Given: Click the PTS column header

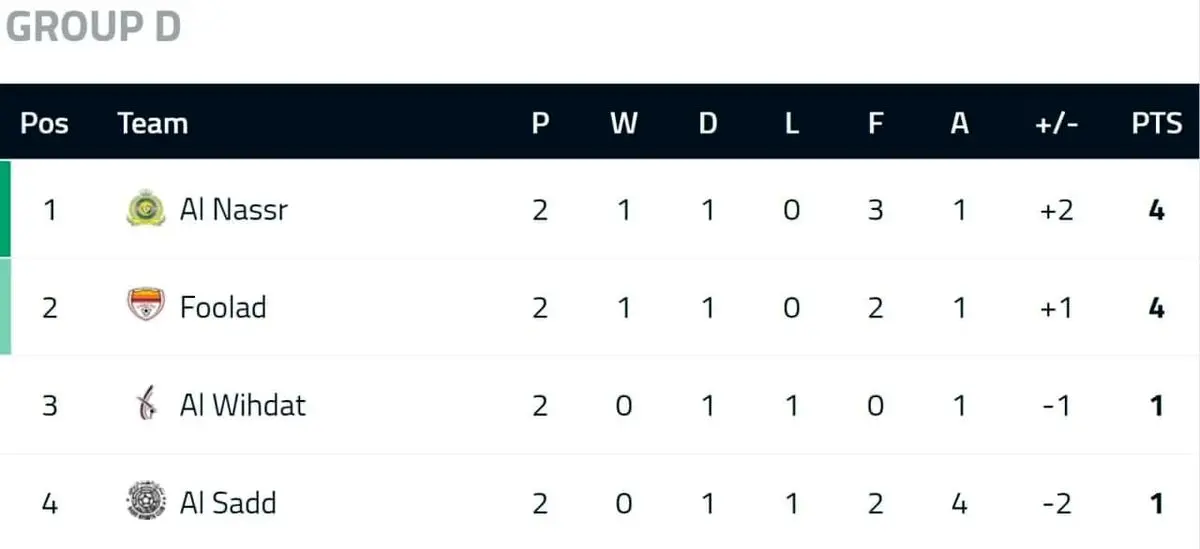Looking at the screenshot, I should [1157, 124].
